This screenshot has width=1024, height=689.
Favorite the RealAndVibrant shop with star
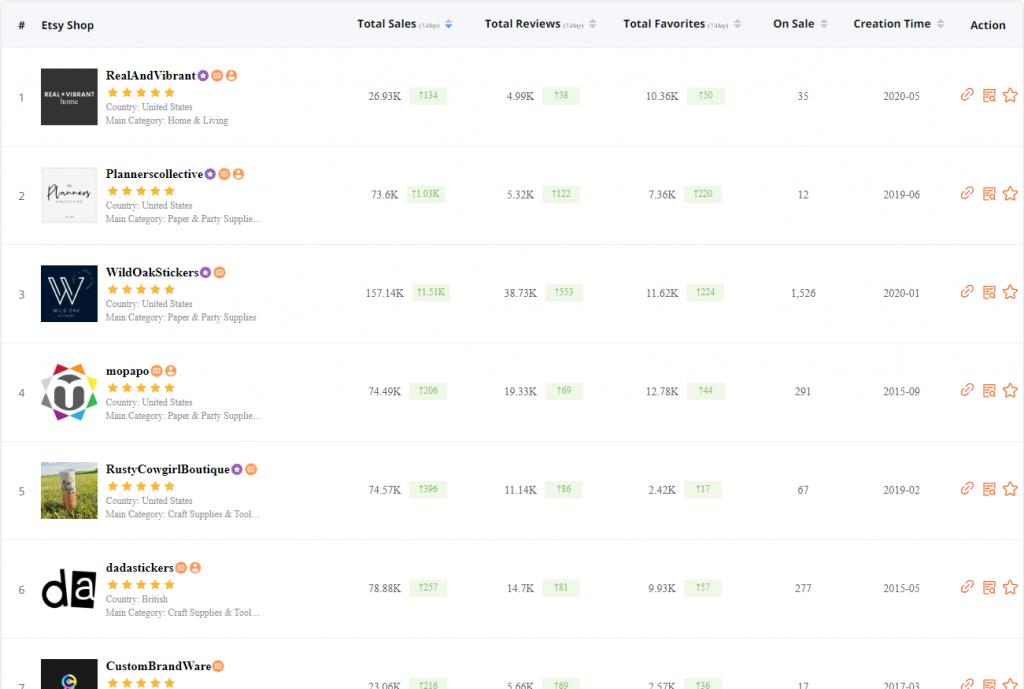coord(1010,96)
